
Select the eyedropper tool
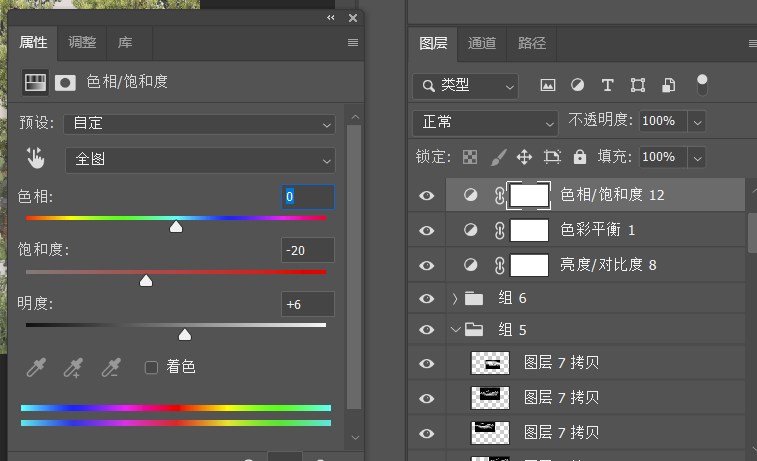tap(36, 368)
